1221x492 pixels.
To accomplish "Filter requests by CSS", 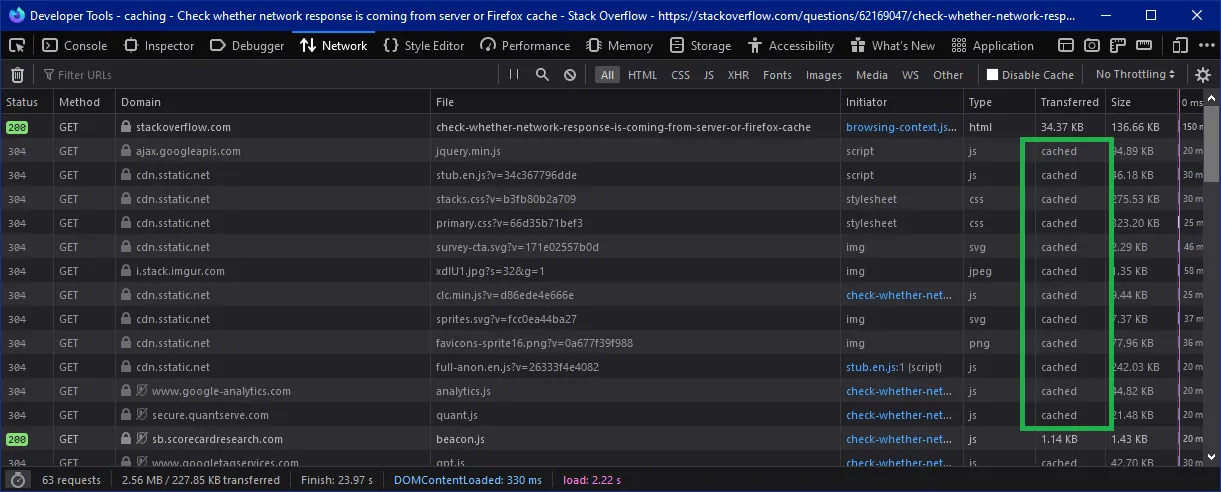I will click(x=680, y=75).
